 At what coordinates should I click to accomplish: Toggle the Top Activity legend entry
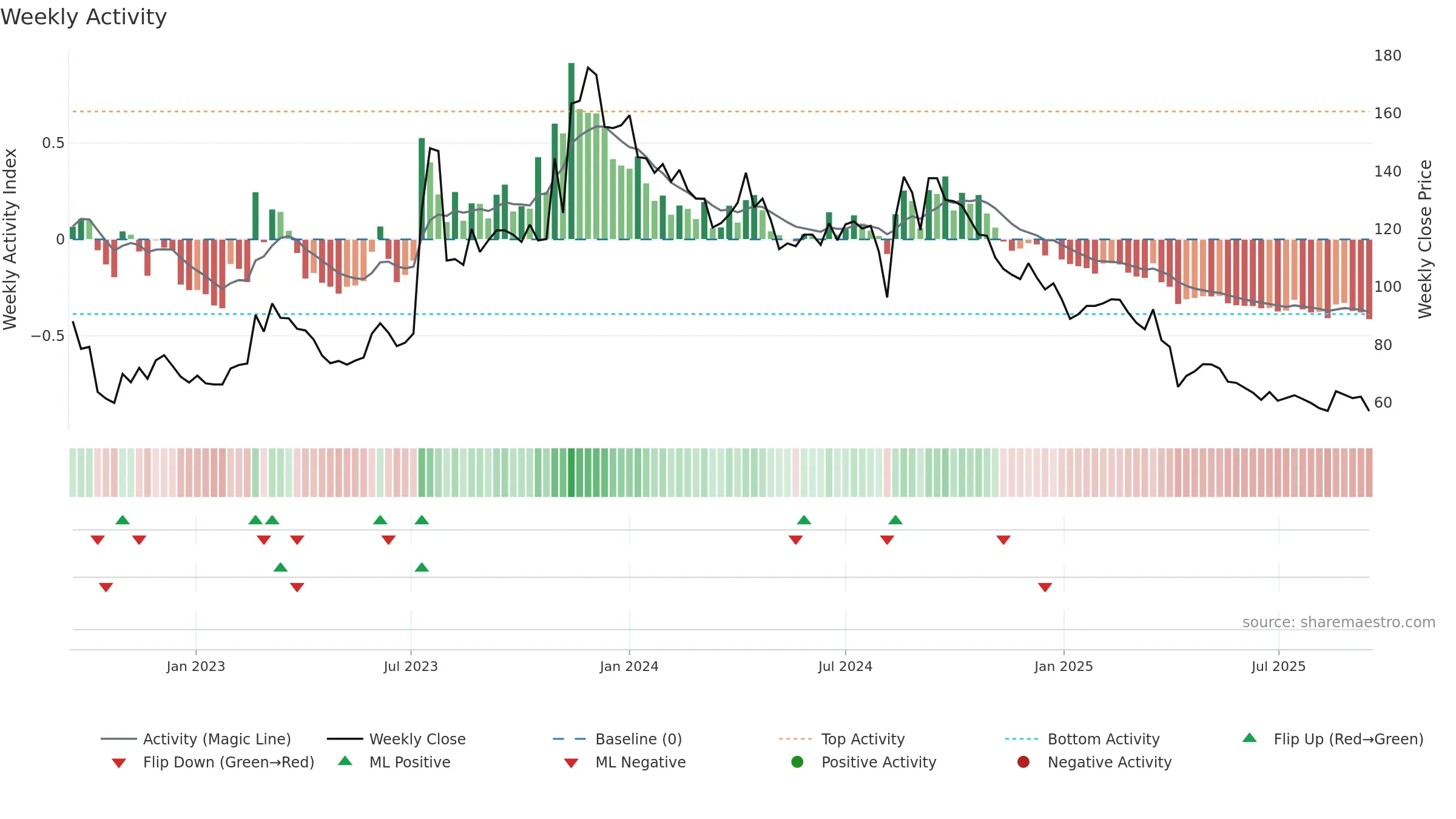coord(842,739)
